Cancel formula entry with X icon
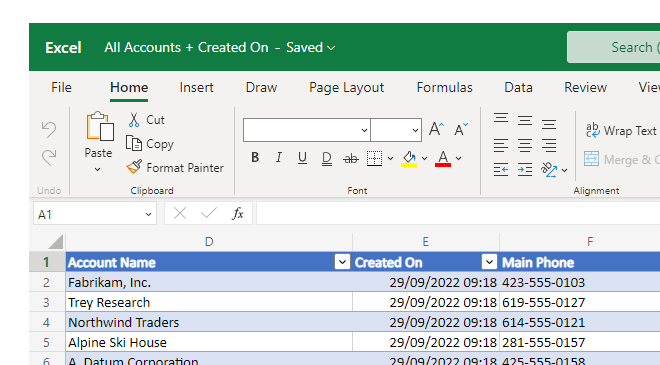This screenshot has width=660, height=365. click(x=180, y=213)
